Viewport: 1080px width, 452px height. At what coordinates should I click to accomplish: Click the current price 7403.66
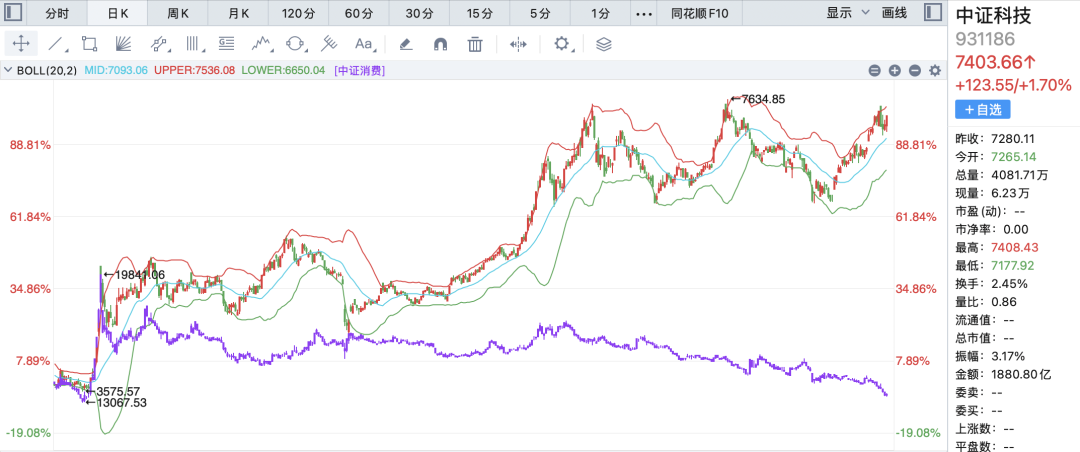click(996, 62)
